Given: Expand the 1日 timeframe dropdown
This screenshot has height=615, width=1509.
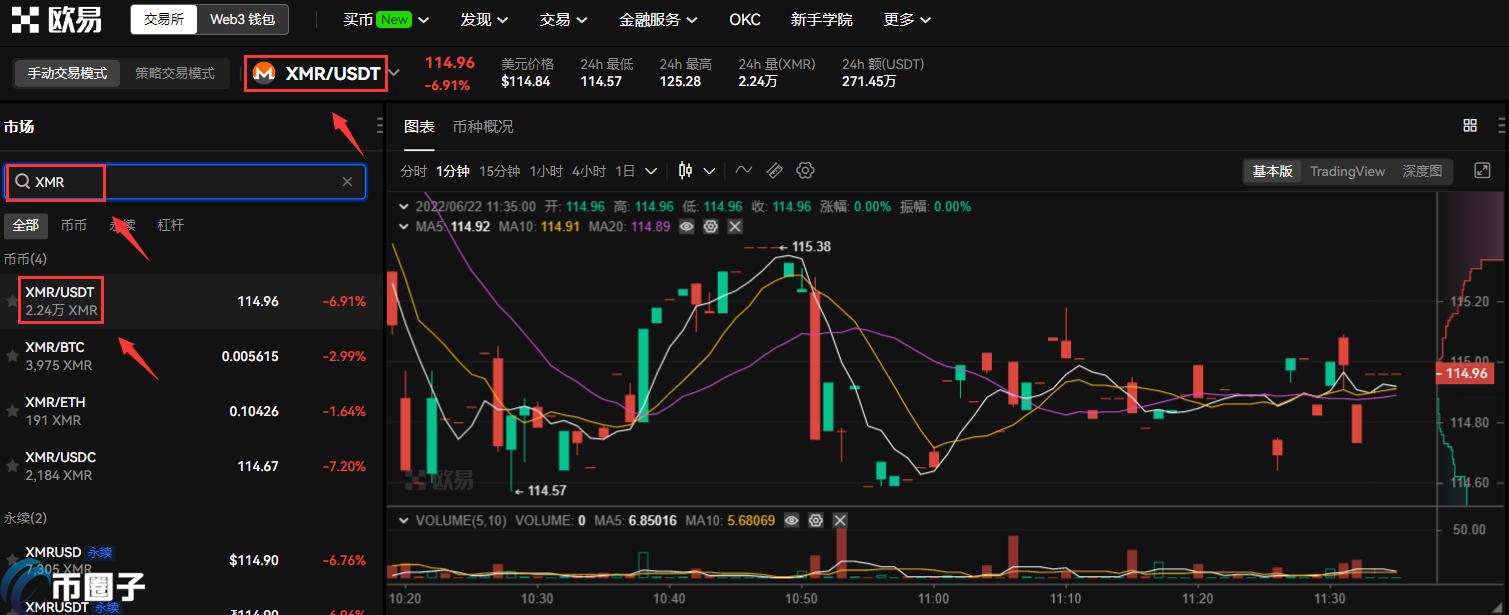Looking at the screenshot, I should pyautogui.click(x=637, y=171).
